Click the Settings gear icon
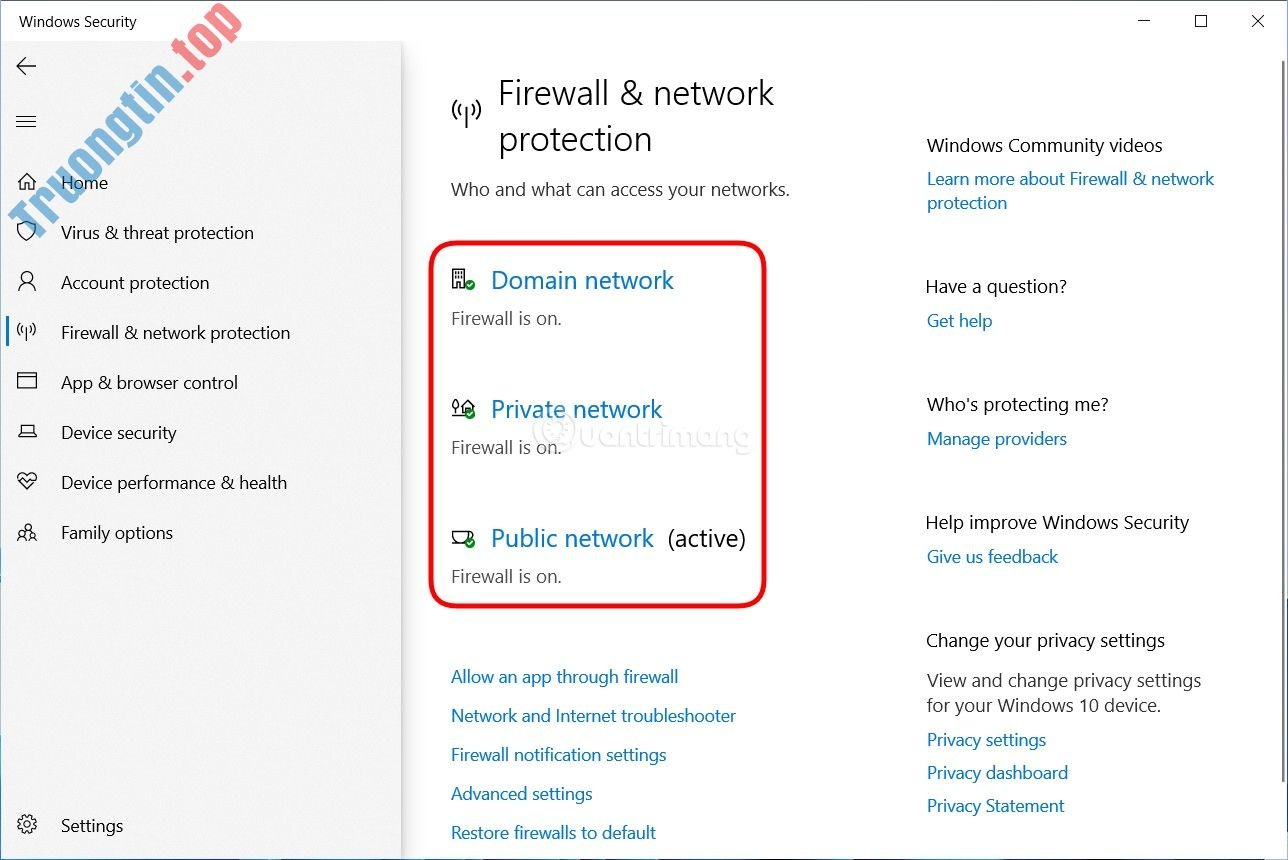 27,825
